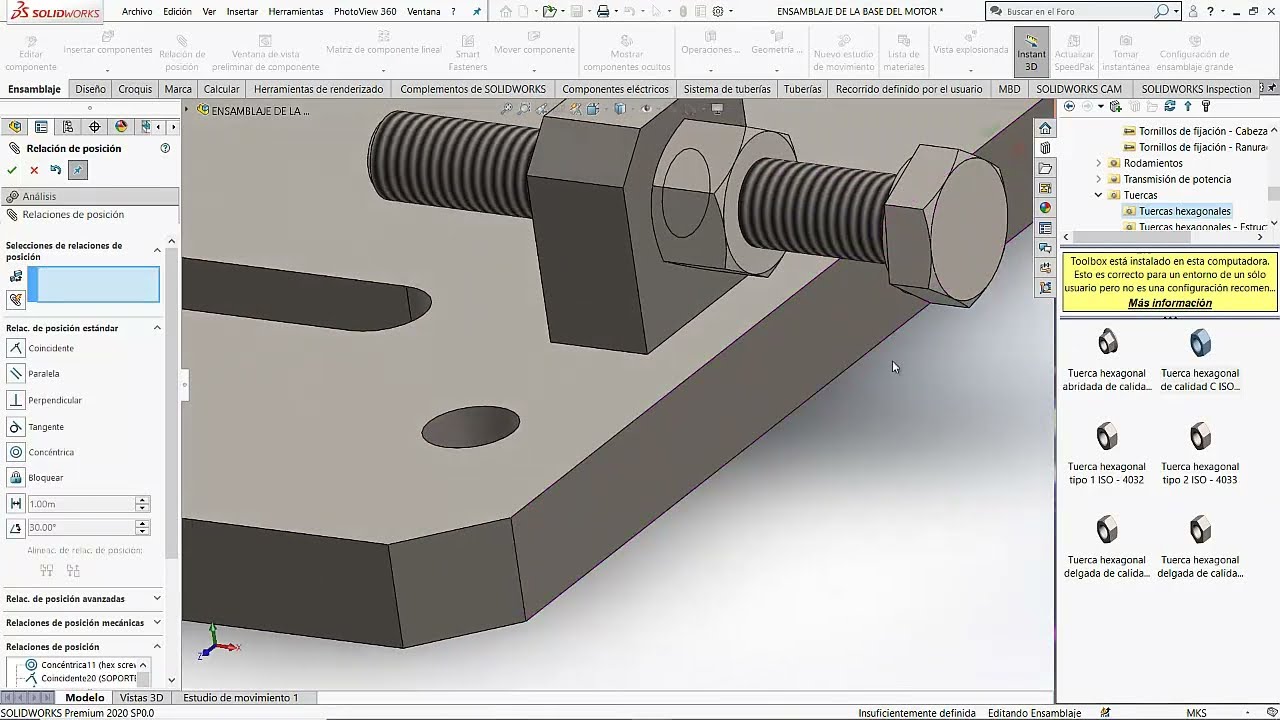Viewport: 1280px width, 720px height.
Task: Open the FeatureManager design tree tab
Action: point(15,127)
